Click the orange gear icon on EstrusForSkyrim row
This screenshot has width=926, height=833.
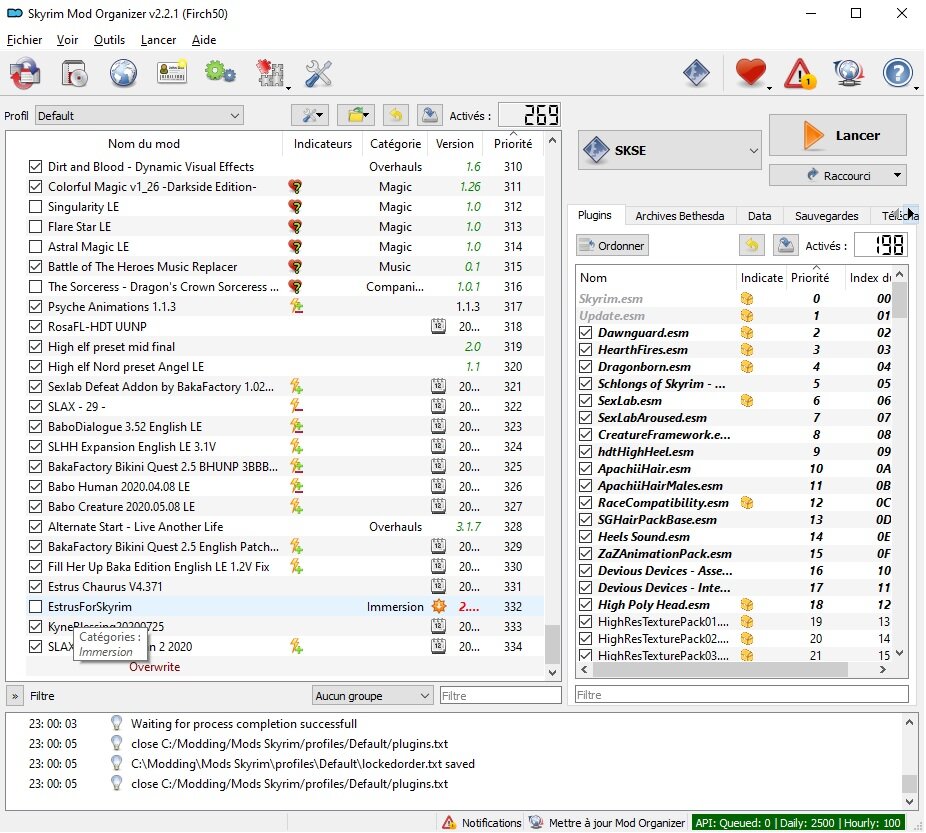click(x=438, y=606)
